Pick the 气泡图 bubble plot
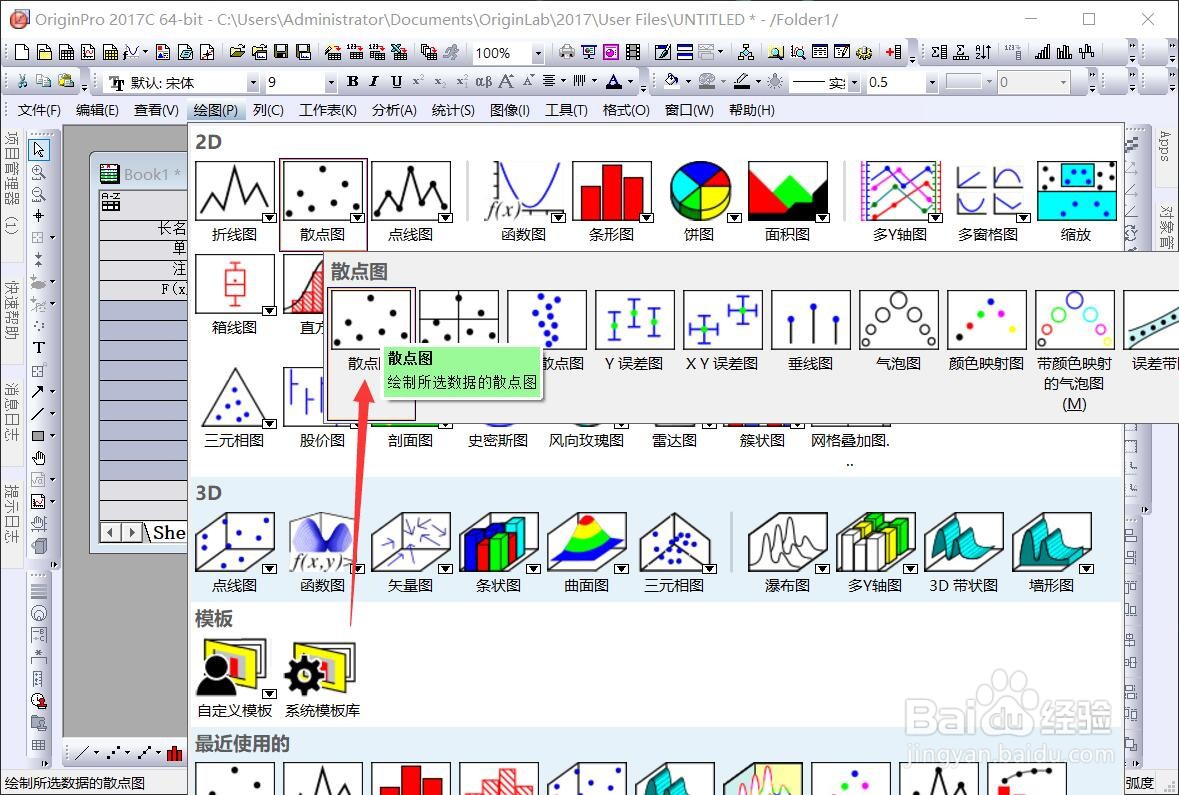This screenshot has height=795, width=1179. [898, 320]
